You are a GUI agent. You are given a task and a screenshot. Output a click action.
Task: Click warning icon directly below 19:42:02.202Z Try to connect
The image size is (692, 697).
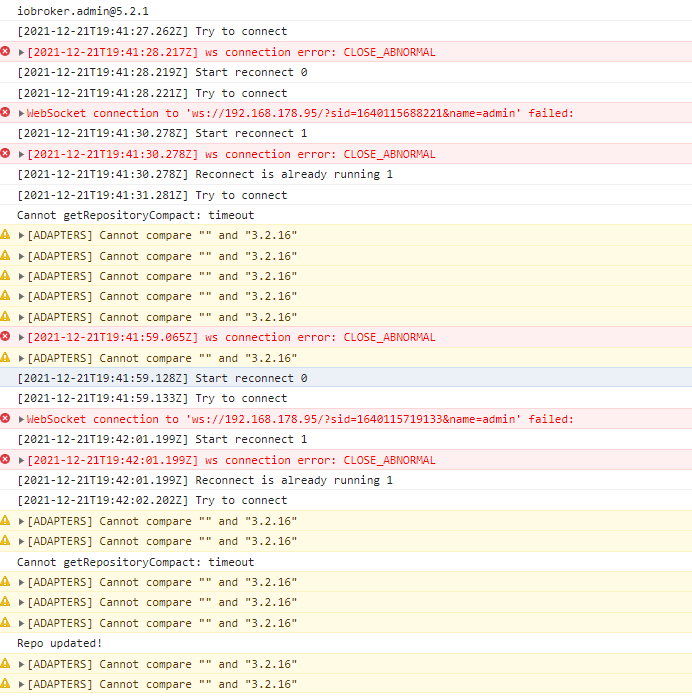[5, 520]
